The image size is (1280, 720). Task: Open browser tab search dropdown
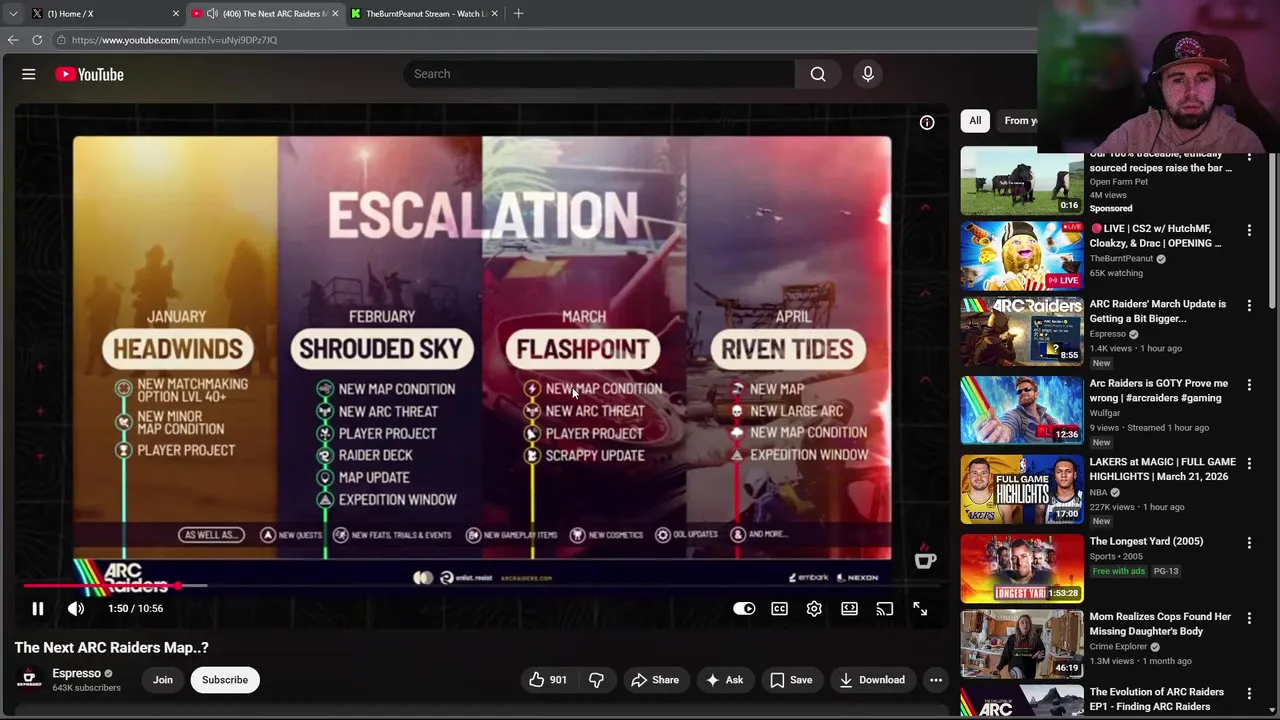pos(12,14)
